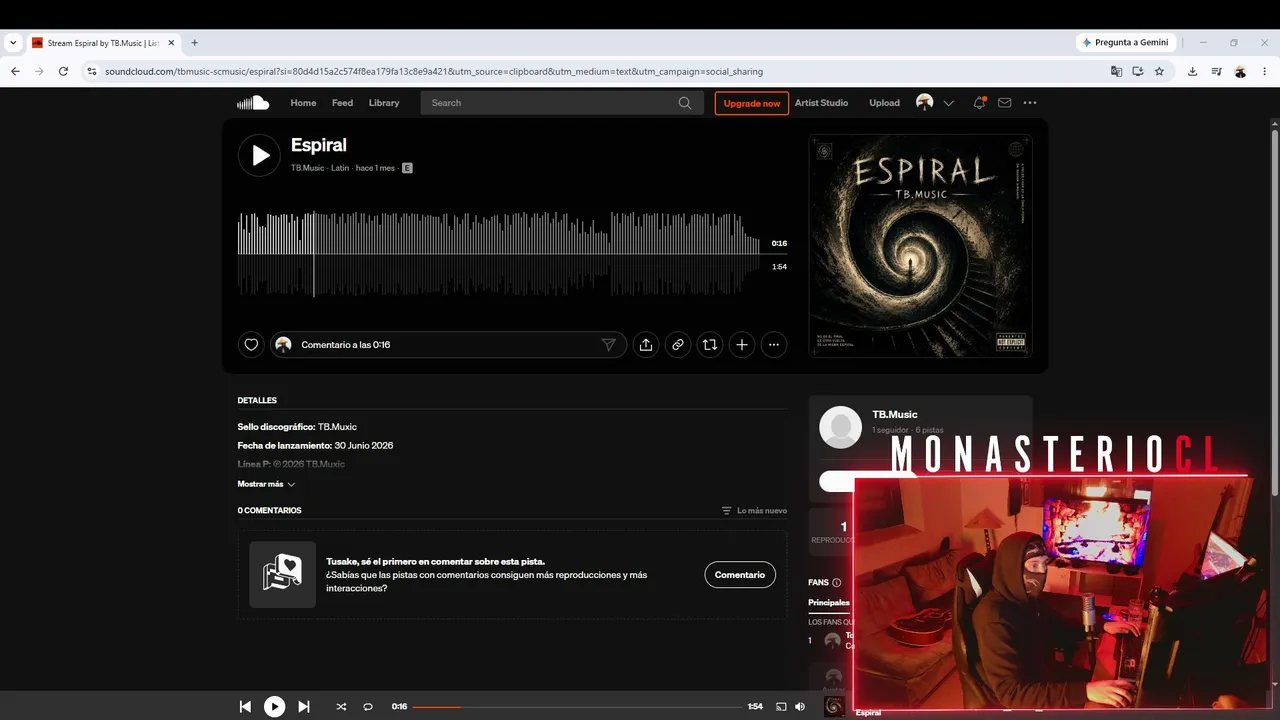Go to the Home tab

303,103
